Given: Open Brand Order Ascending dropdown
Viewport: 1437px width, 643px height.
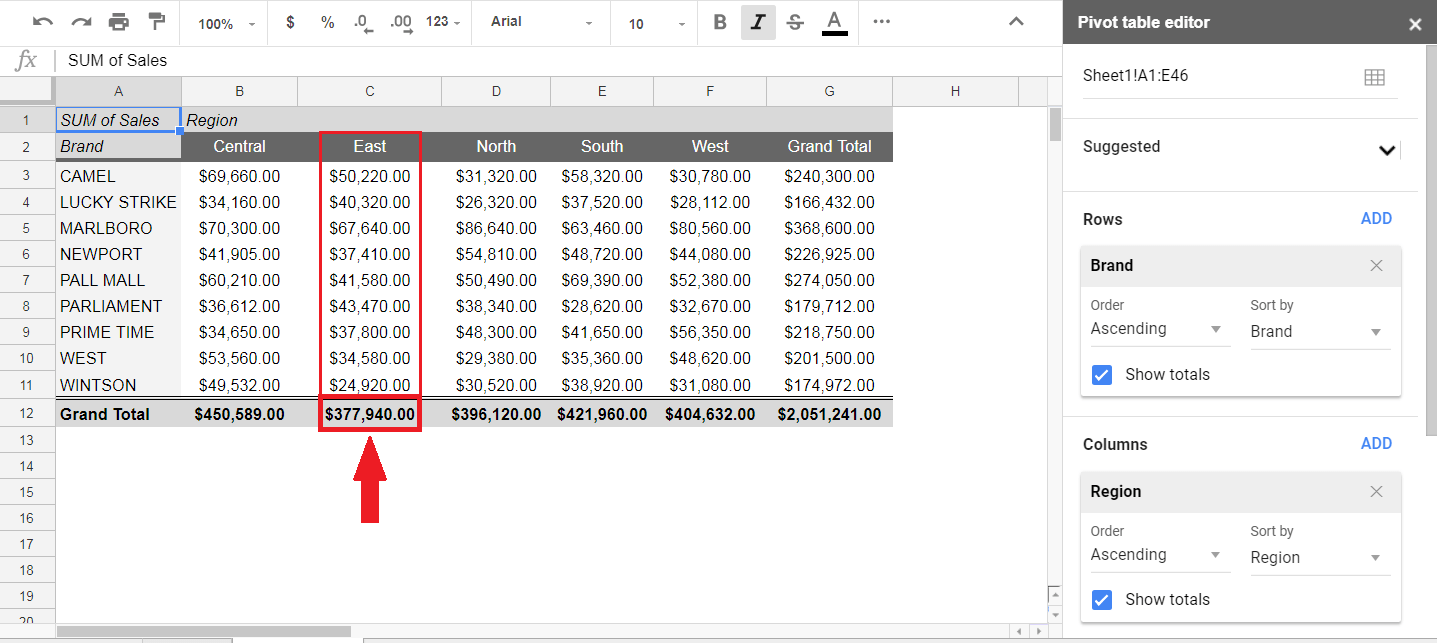Looking at the screenshot, I should [1155, 329].
